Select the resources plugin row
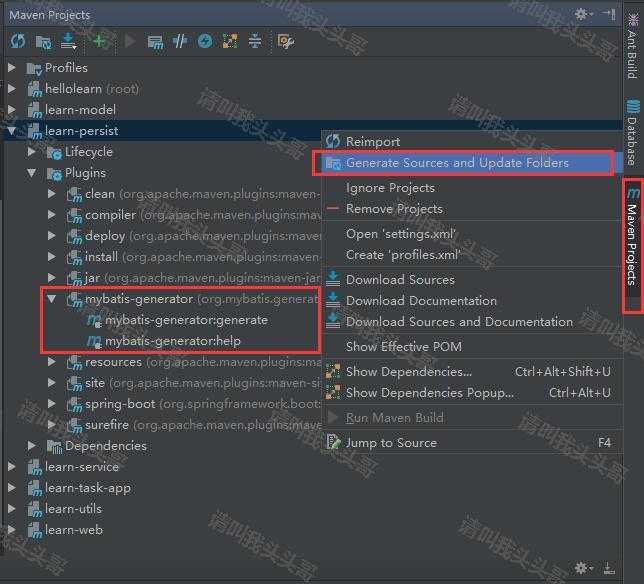 point(194,362)
